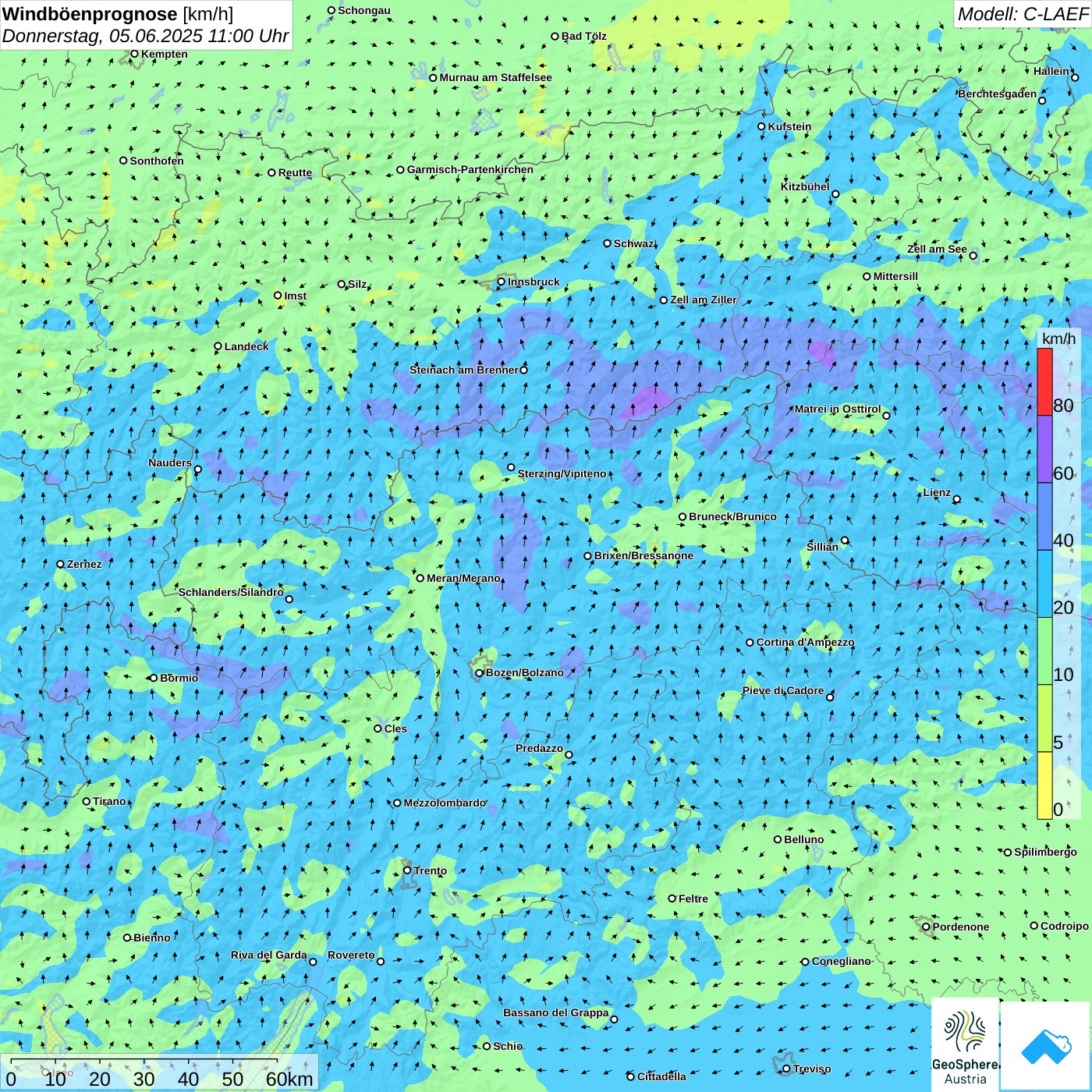This screenshot has height=1092, width=1092.
Task: Click the blue cloud-arrow logo icon
Action: coord(1045,1046)
